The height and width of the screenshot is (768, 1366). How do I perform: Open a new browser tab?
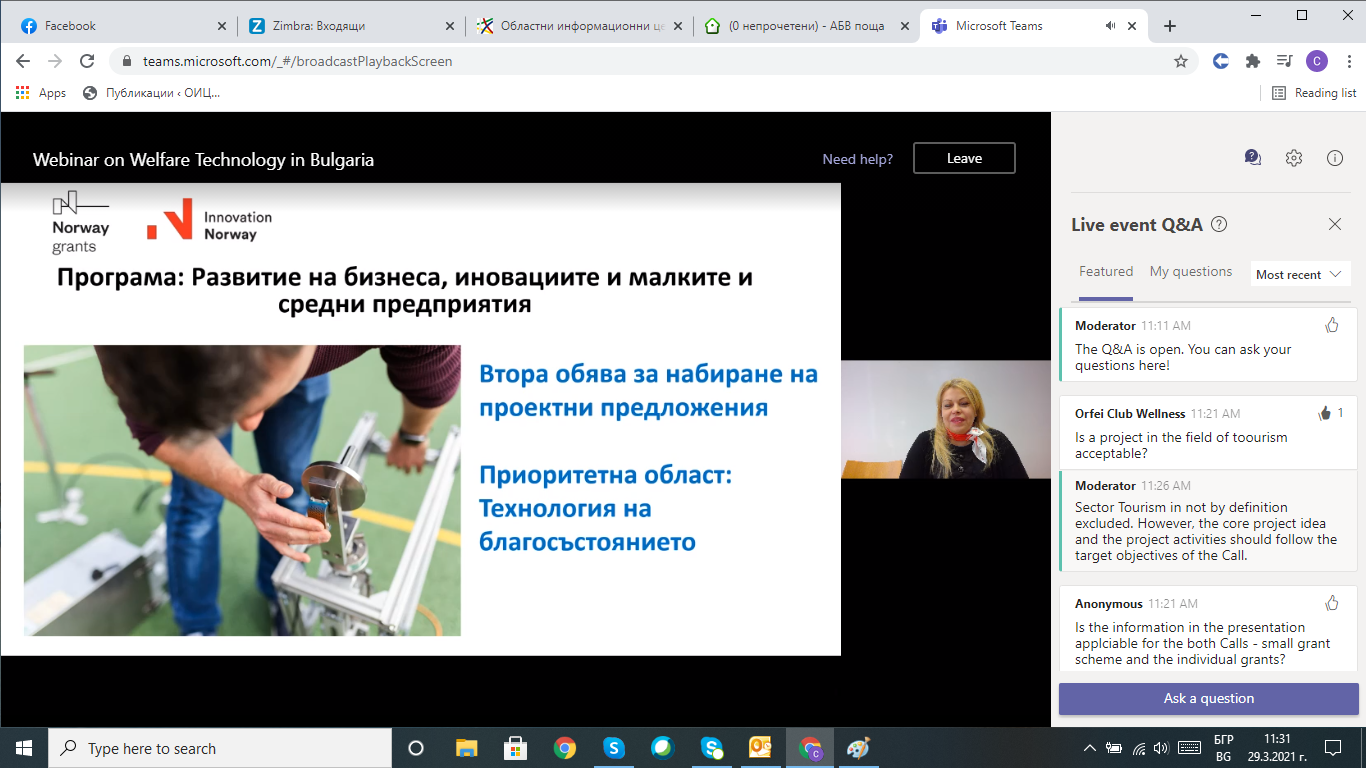[1170, 26]
